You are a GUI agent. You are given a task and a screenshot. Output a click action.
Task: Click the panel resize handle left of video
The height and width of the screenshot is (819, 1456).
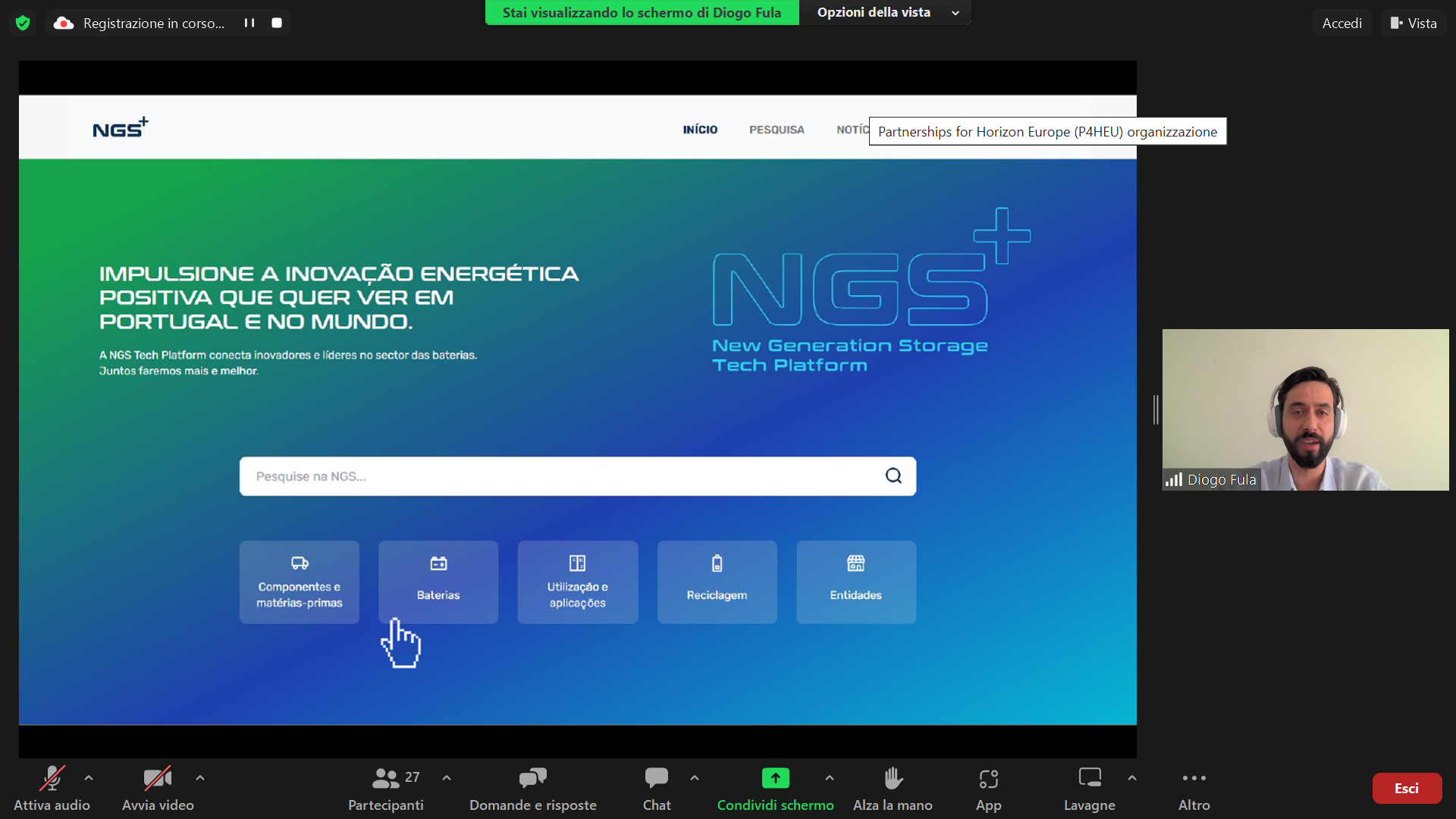pos(1156,409)
